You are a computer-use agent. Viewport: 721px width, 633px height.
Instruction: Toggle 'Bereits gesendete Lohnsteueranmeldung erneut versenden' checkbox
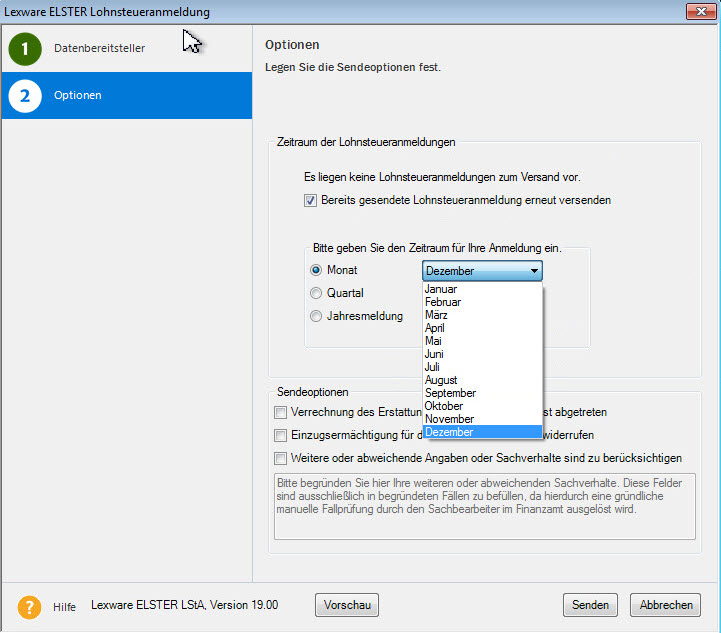[311, 200]
